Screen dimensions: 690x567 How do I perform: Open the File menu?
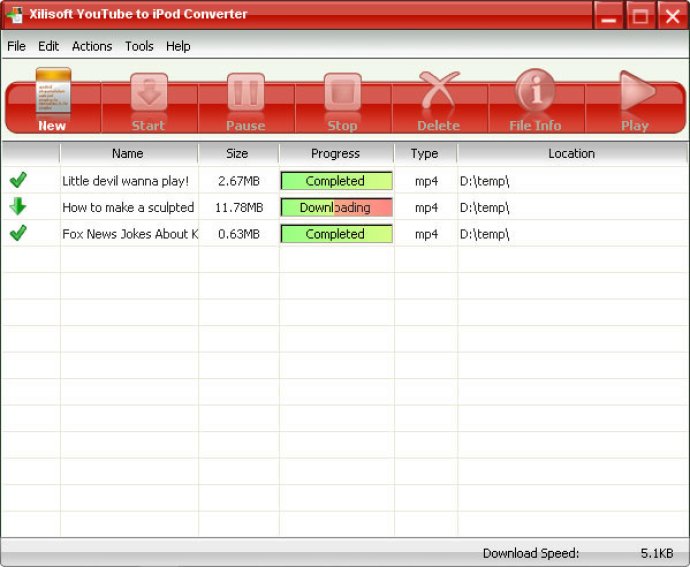click(16, 46)
